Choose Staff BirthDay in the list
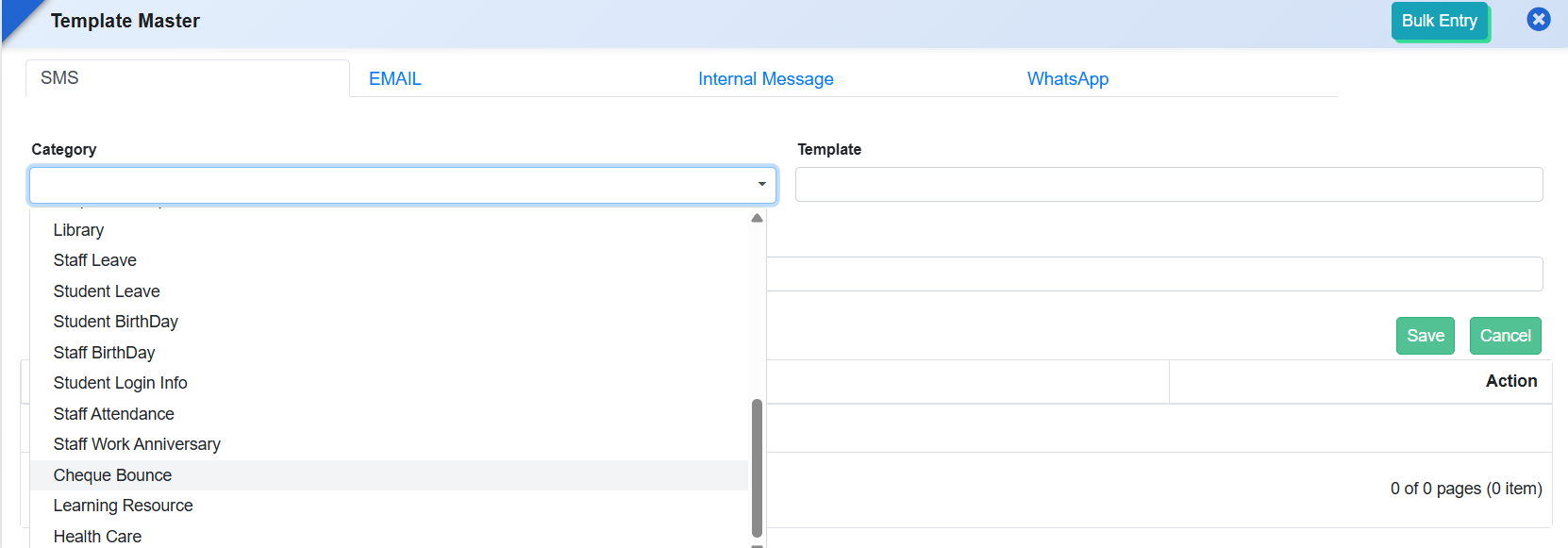Image resolution: width=1568 pixels, height=548 pixels. (104, 353)
